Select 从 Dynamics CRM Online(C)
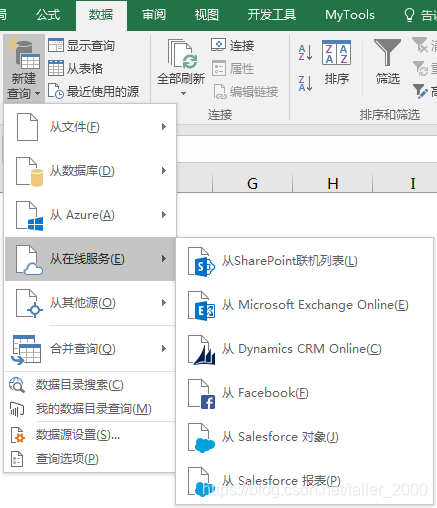 tap(304, 349)
